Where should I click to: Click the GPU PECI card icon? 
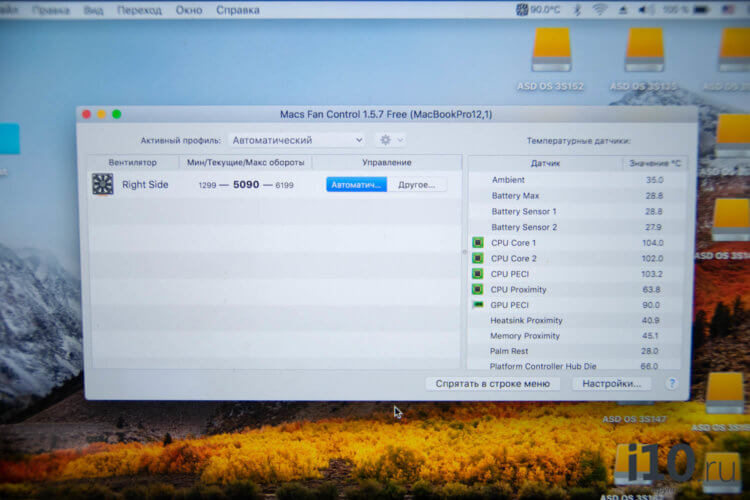pyautogui.click(x=477, y=305)
